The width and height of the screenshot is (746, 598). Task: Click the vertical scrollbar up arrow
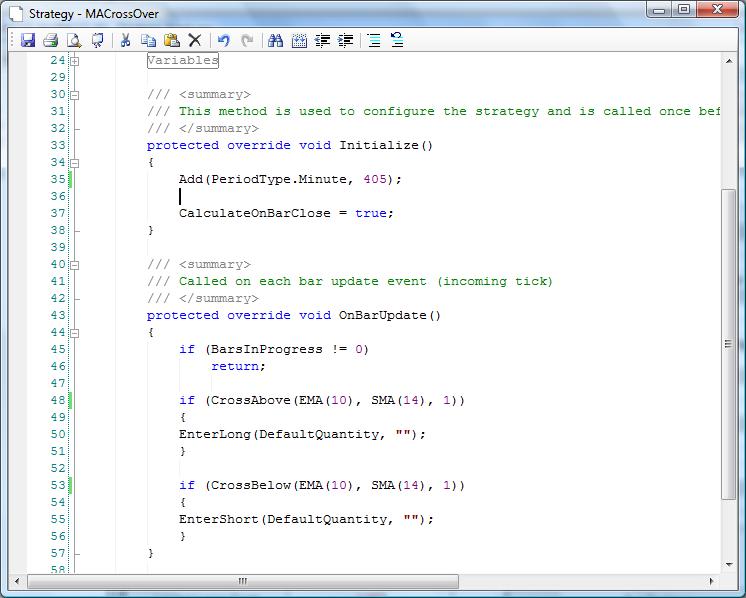[x=728, y=61]
